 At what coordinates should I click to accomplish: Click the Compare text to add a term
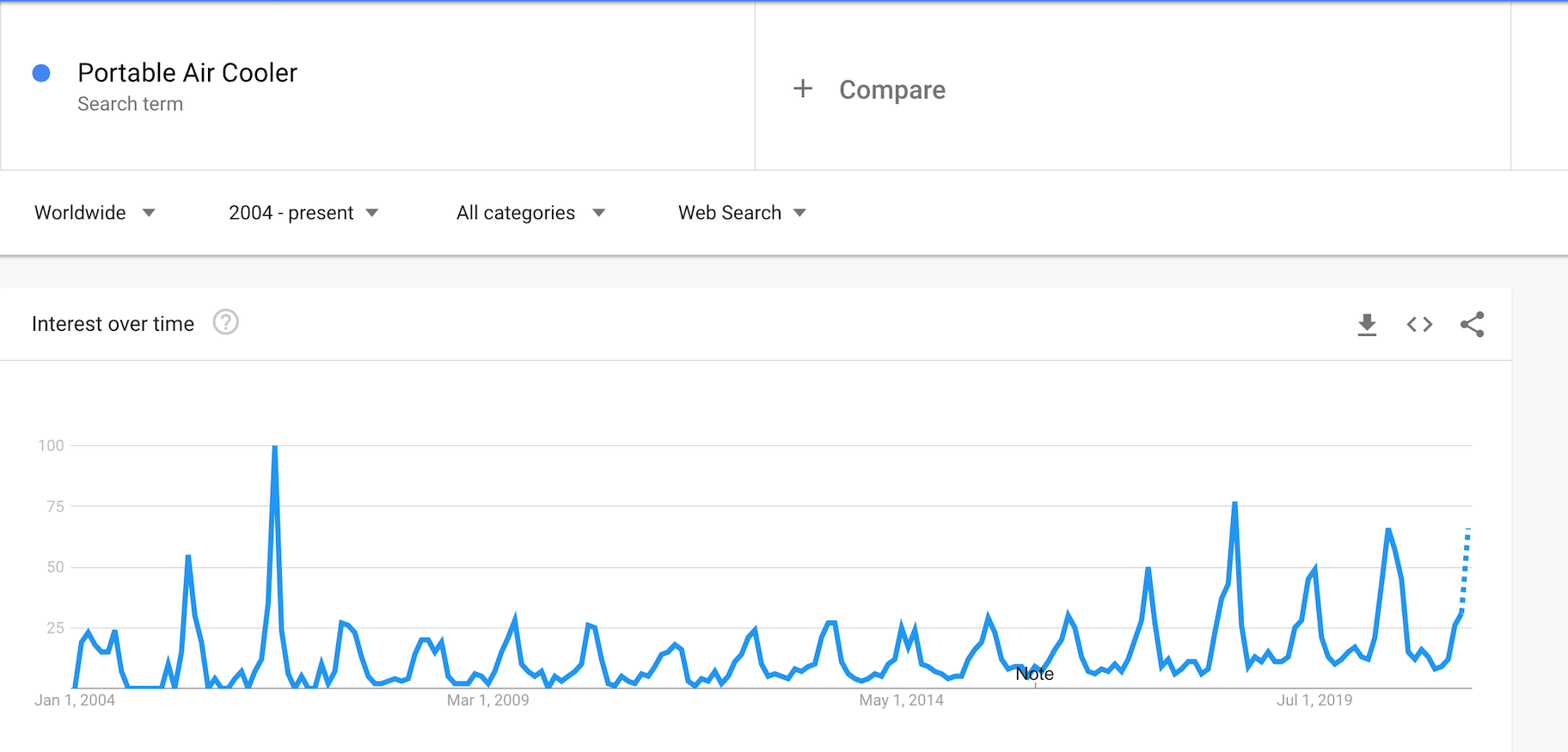click(891, 89)
